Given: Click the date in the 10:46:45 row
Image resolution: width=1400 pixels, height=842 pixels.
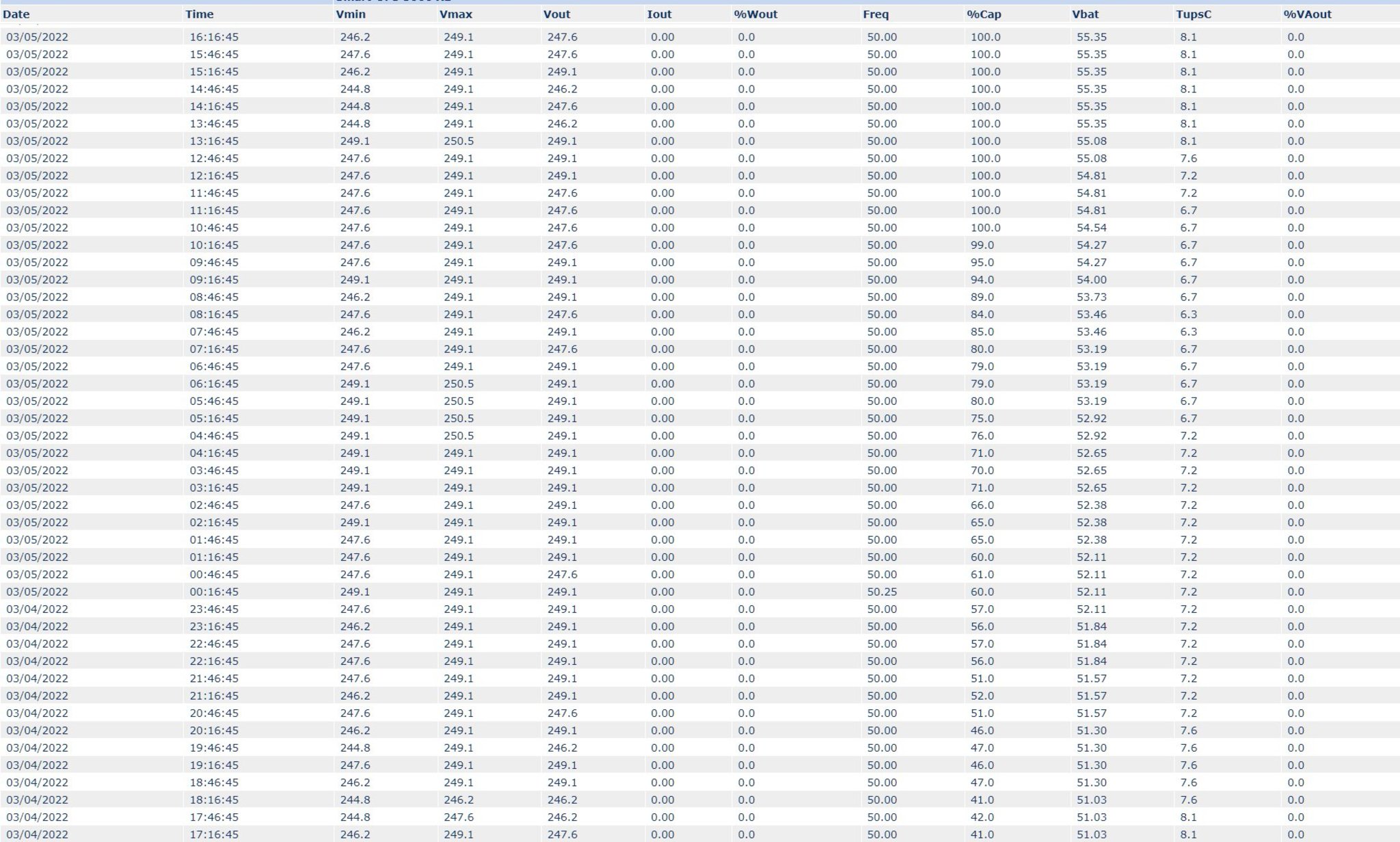Looking at the screenshot, I should point(38,228).
